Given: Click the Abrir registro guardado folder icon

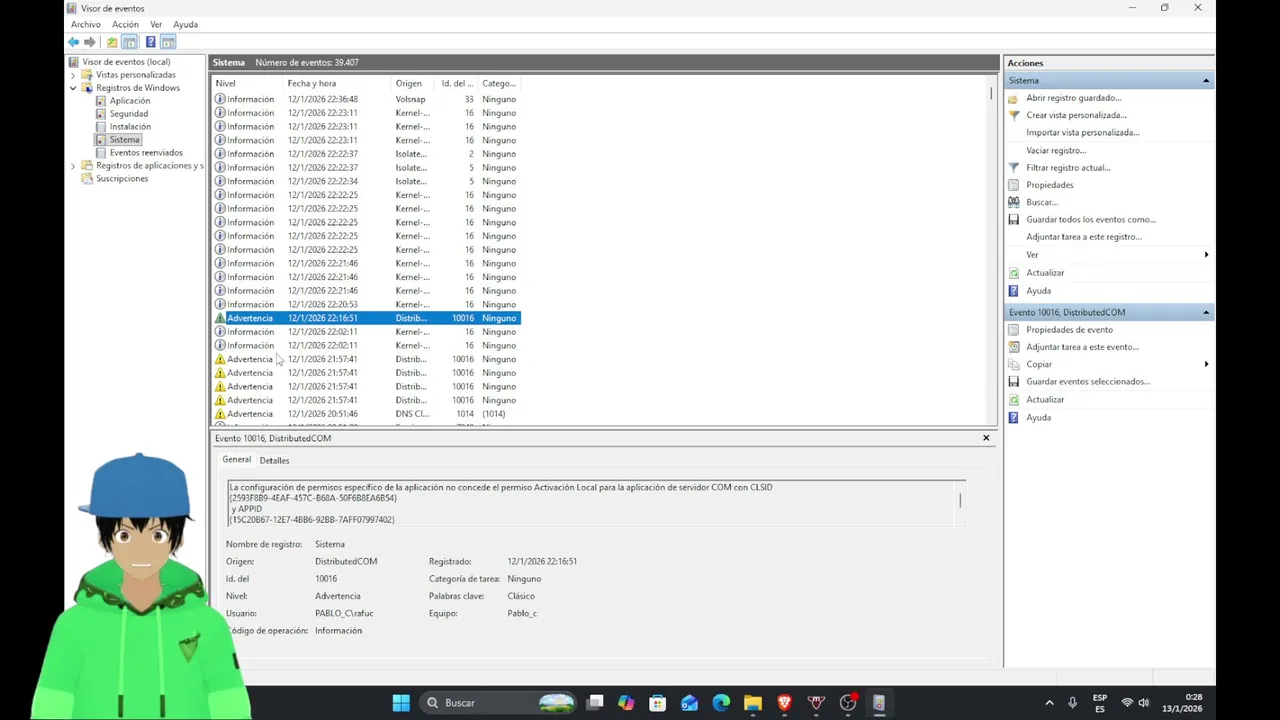Looking at the screenshot, I should click(x=1013, y=98).
